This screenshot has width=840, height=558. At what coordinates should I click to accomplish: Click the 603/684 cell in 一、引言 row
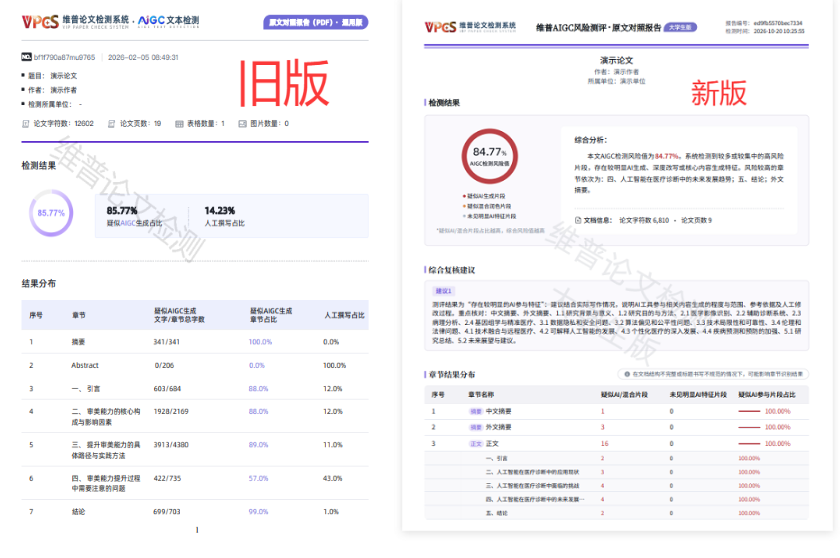click(x=167, y=389)
